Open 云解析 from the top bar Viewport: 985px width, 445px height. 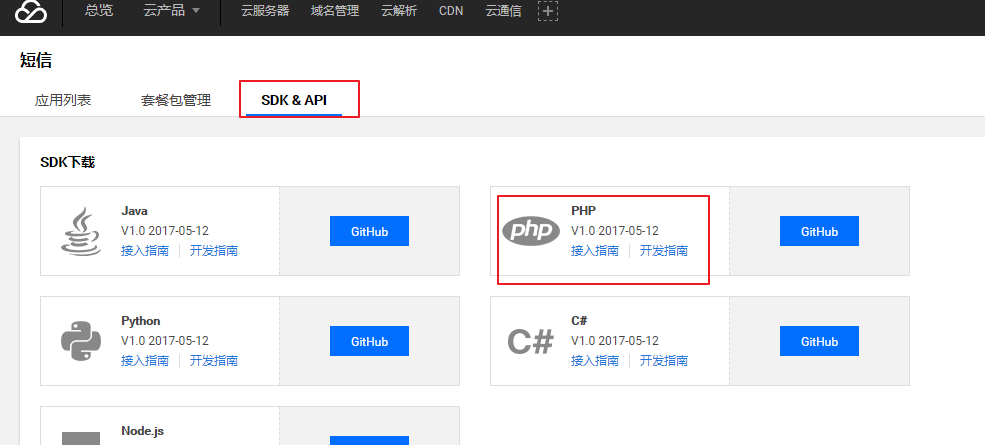tap(399, 11)
